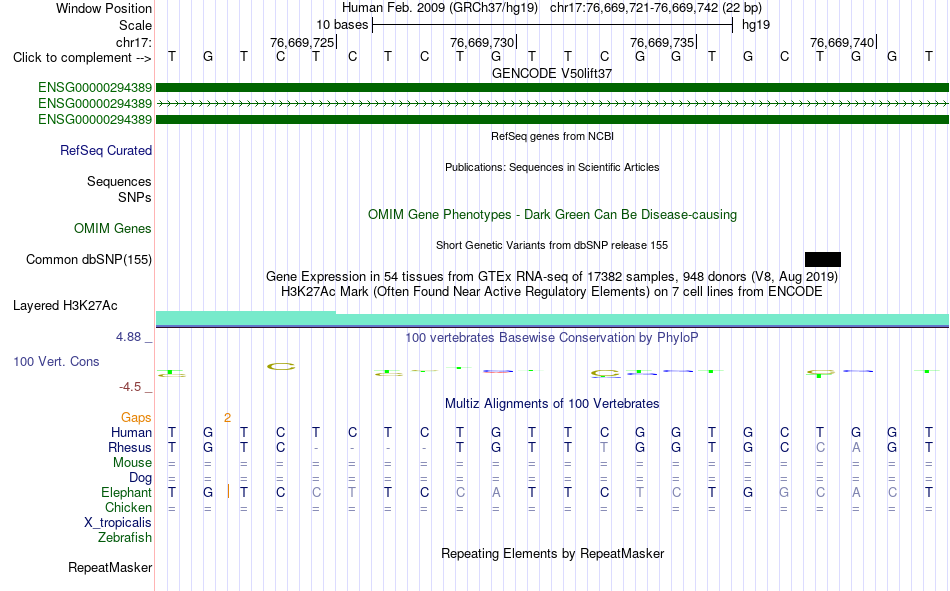Click the orange '2' in Gaps row

(x=227, y=418)
